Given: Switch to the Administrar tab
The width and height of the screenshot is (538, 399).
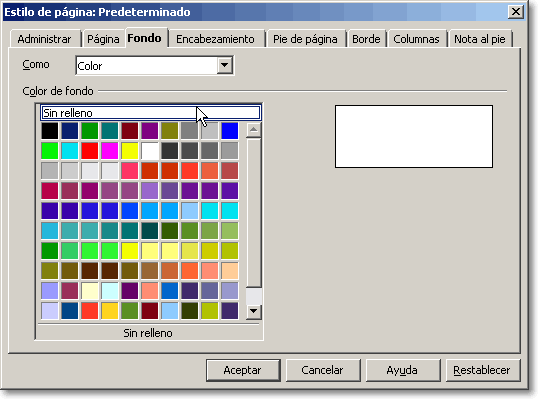Looking at the screenshot, I should click(44, 39).
